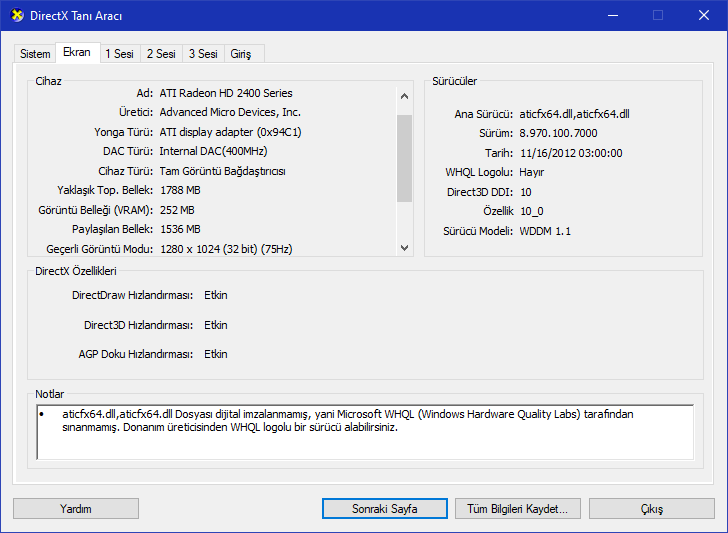Viewport: 728px width, 533px height.
Task: Minimize the DirectX Tanı Aracı window
Action: tap(613, 15)
